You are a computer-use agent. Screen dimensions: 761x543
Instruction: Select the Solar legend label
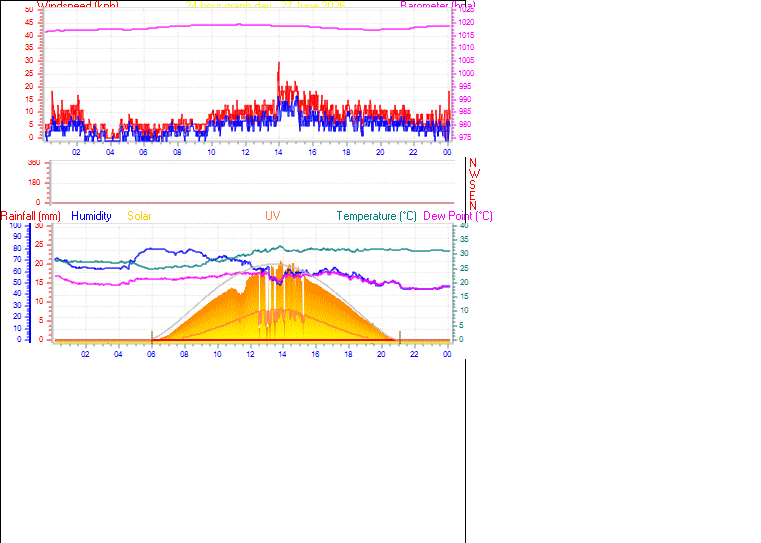click(139, 216)
